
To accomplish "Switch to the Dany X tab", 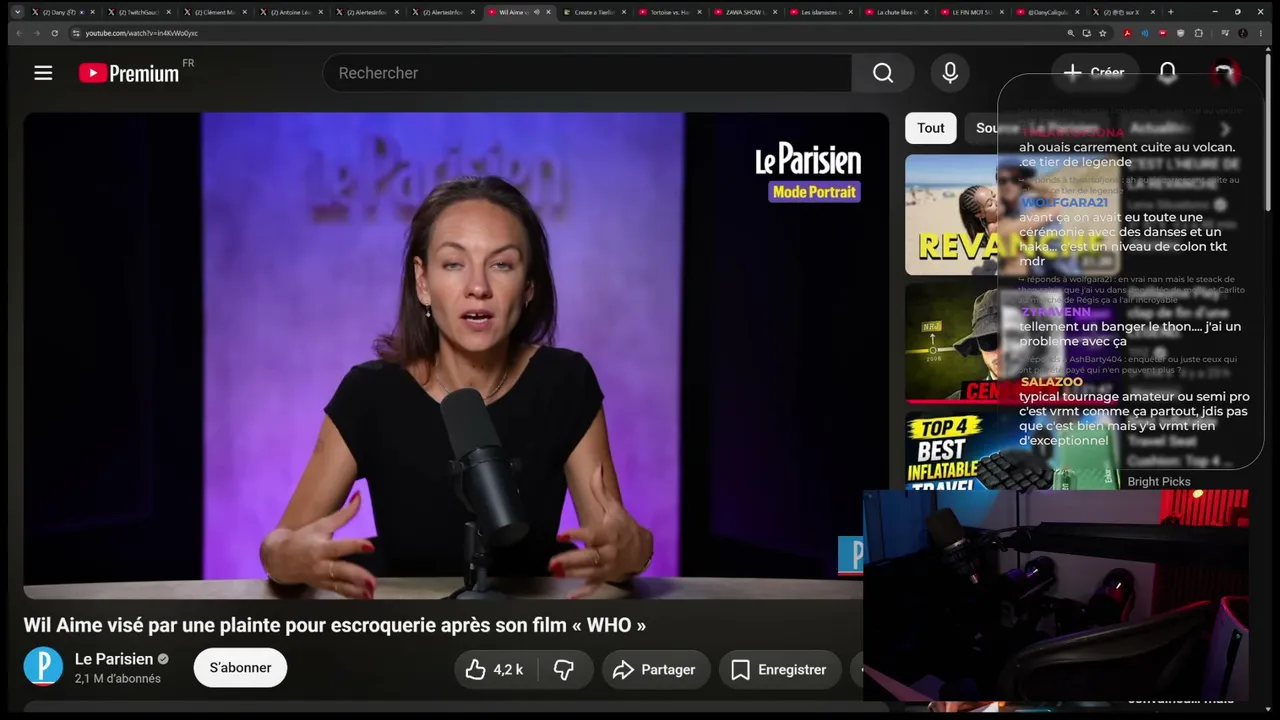I will pyautogui.click(x=61, y=12).
